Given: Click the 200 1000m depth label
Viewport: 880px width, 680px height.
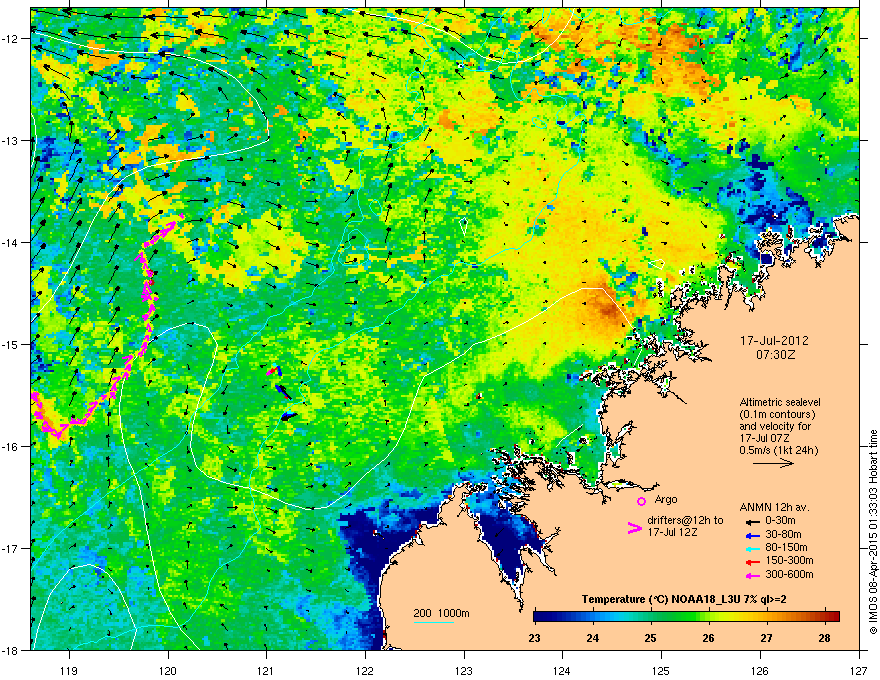Looking at the screenshot, I should tap(441, 613).
